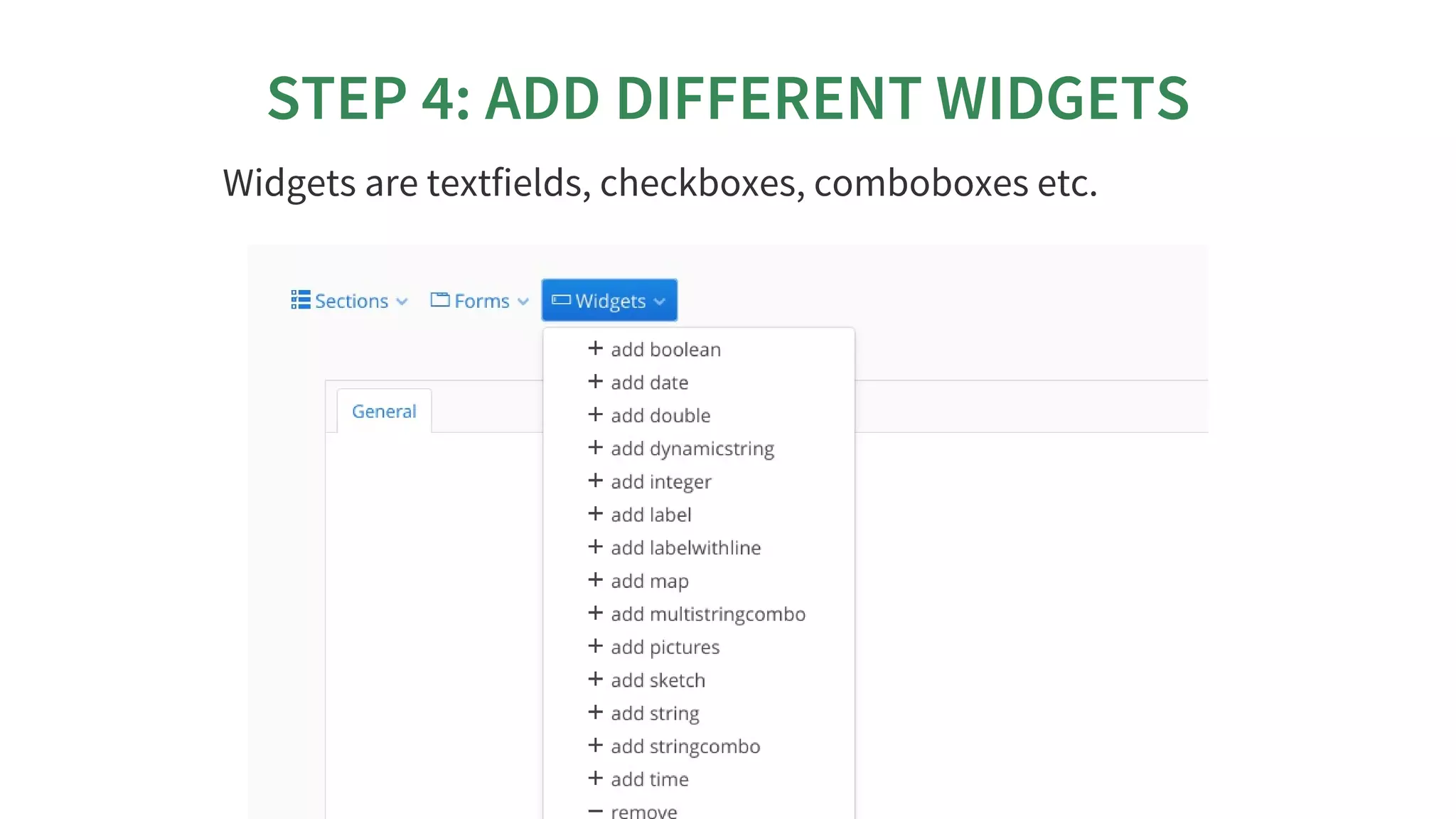The width and height of the screenshot is (1456, 819).
Task: Pick add label menu entry
Action: click(698, 515)
